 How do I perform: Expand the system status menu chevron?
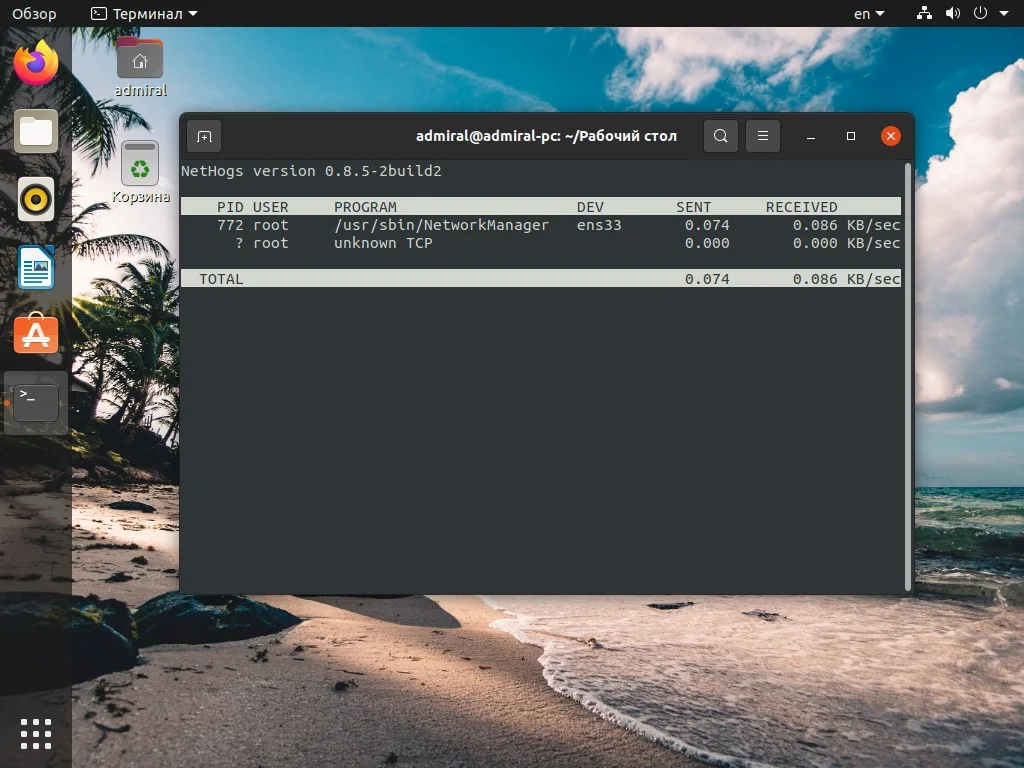(x=1004, y=13)
